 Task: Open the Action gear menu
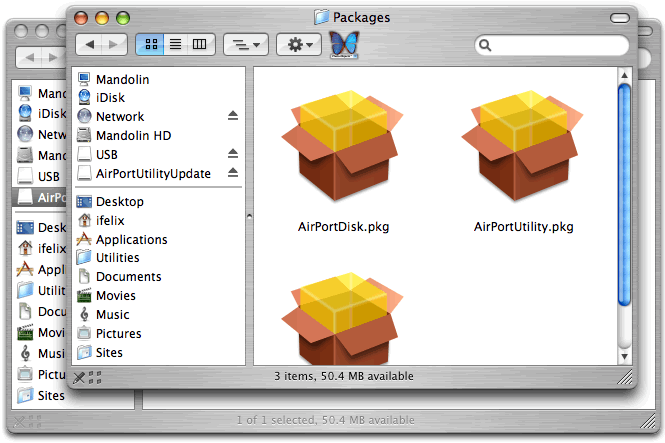click(x=299, y=45)
